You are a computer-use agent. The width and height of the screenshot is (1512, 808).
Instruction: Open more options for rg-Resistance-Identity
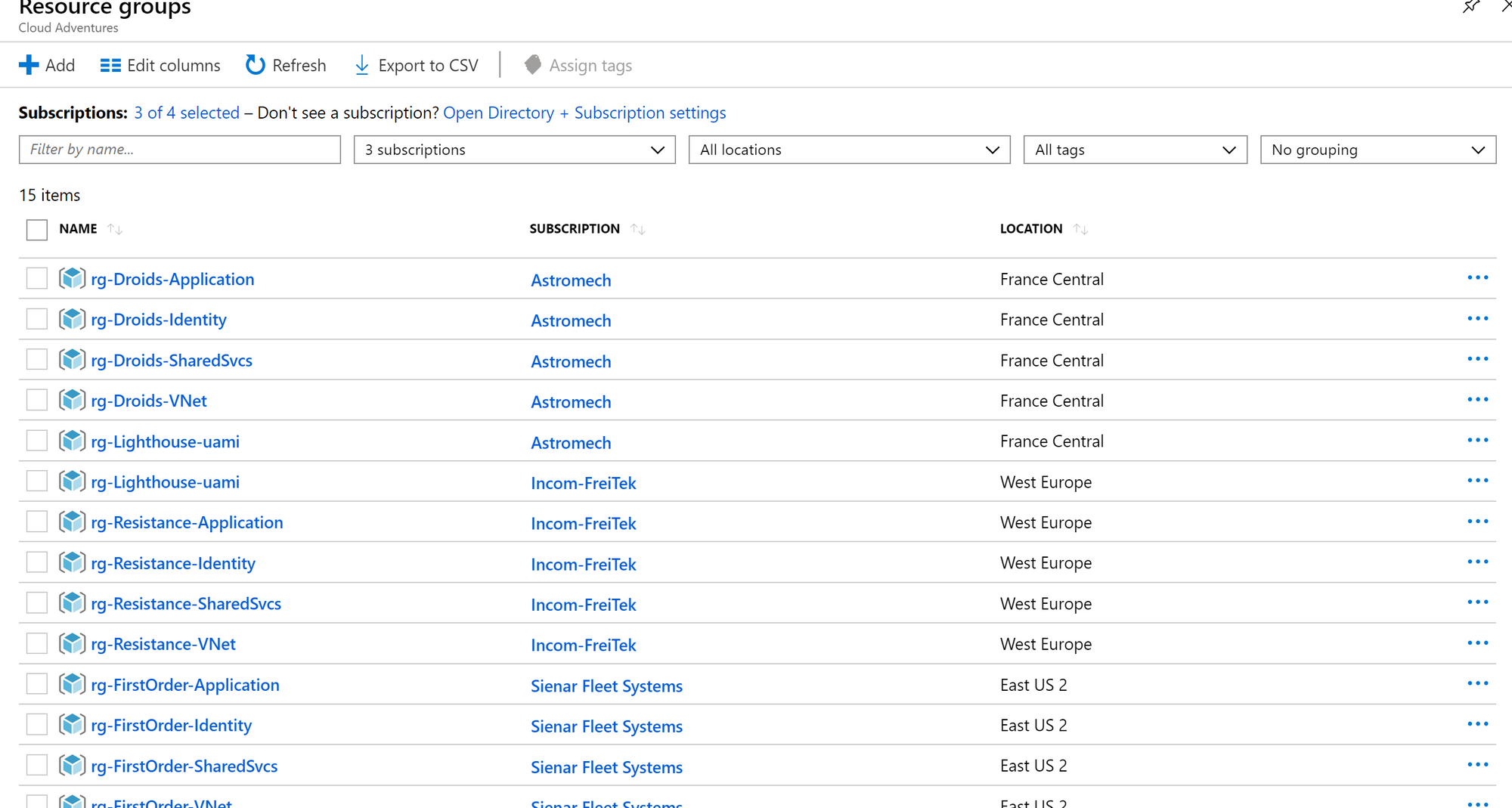click(x=1477, y=562)
